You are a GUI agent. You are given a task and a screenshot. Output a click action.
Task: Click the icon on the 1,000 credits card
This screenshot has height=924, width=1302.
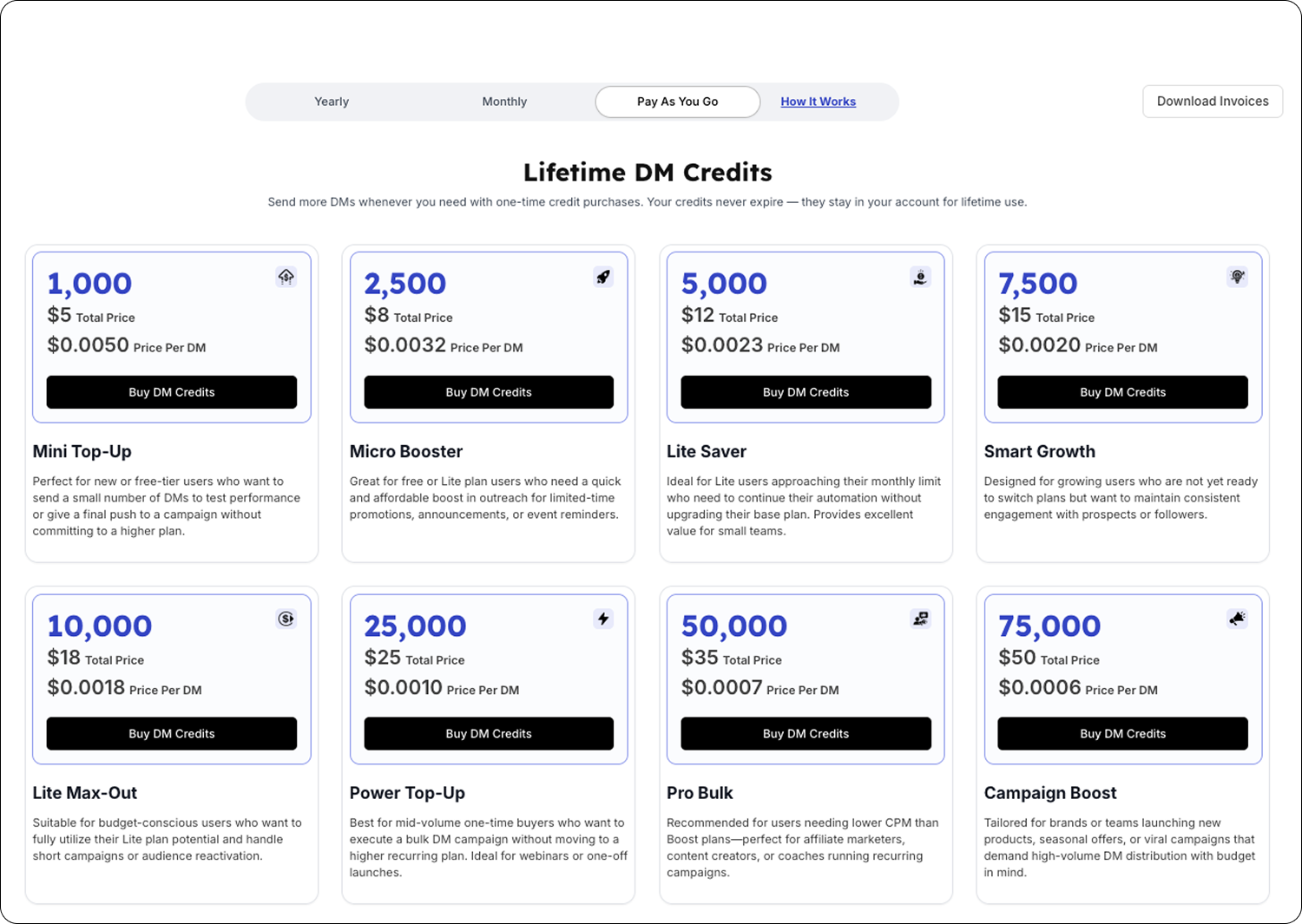[x=286, y=277]
